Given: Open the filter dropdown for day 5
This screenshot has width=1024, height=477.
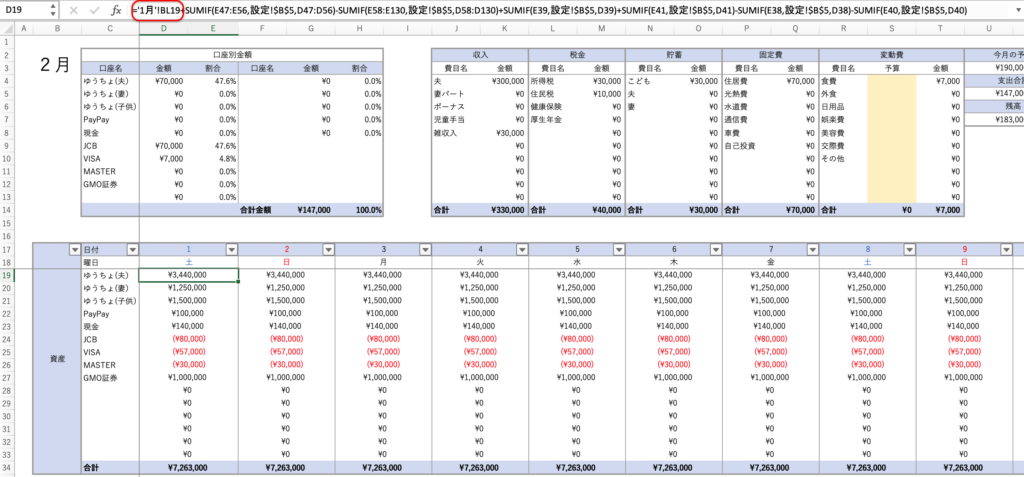Looking at the screenshot, I should click(619, 249).
